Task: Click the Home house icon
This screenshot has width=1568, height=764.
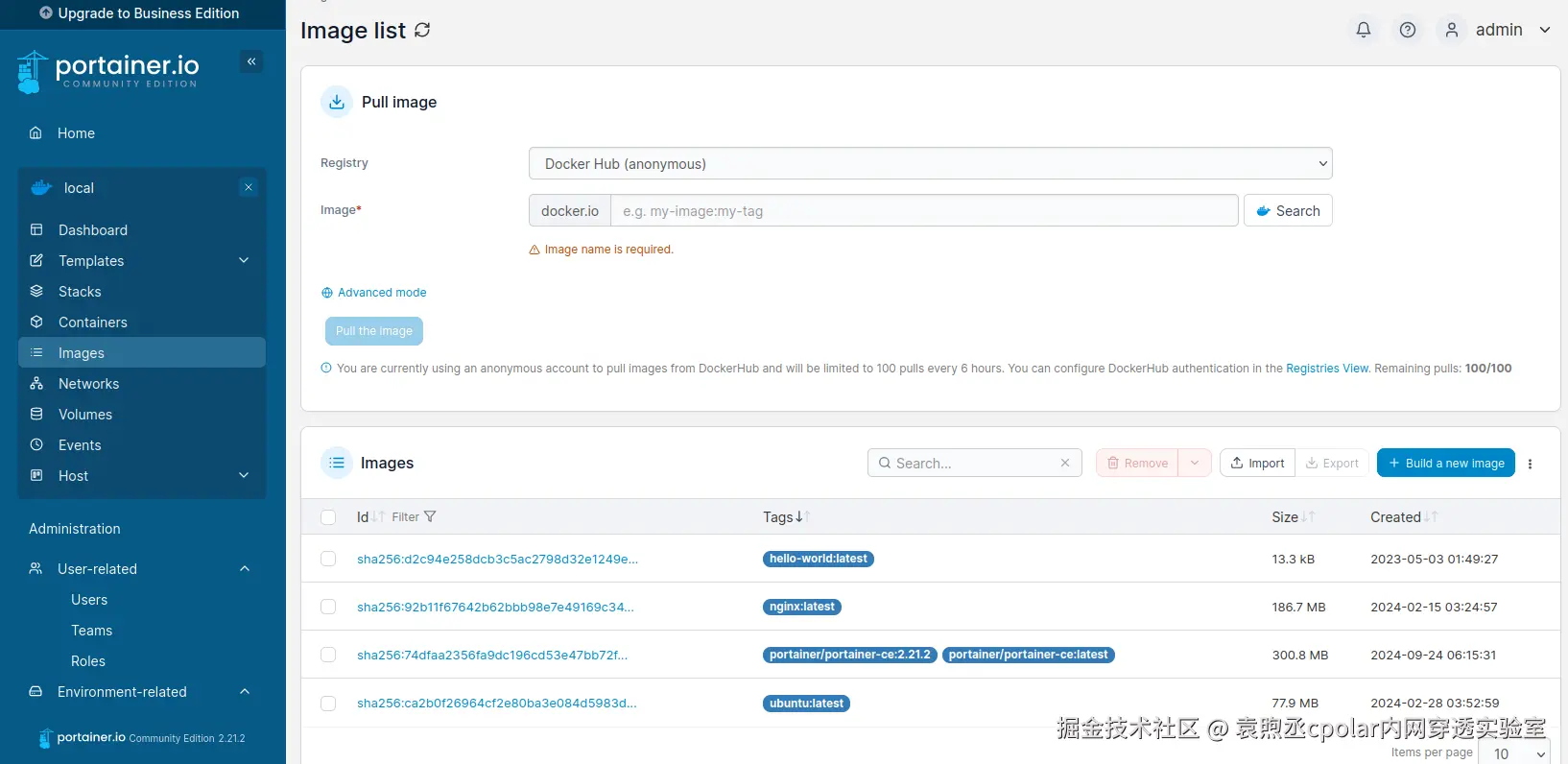Action: (x=36, y=132)
